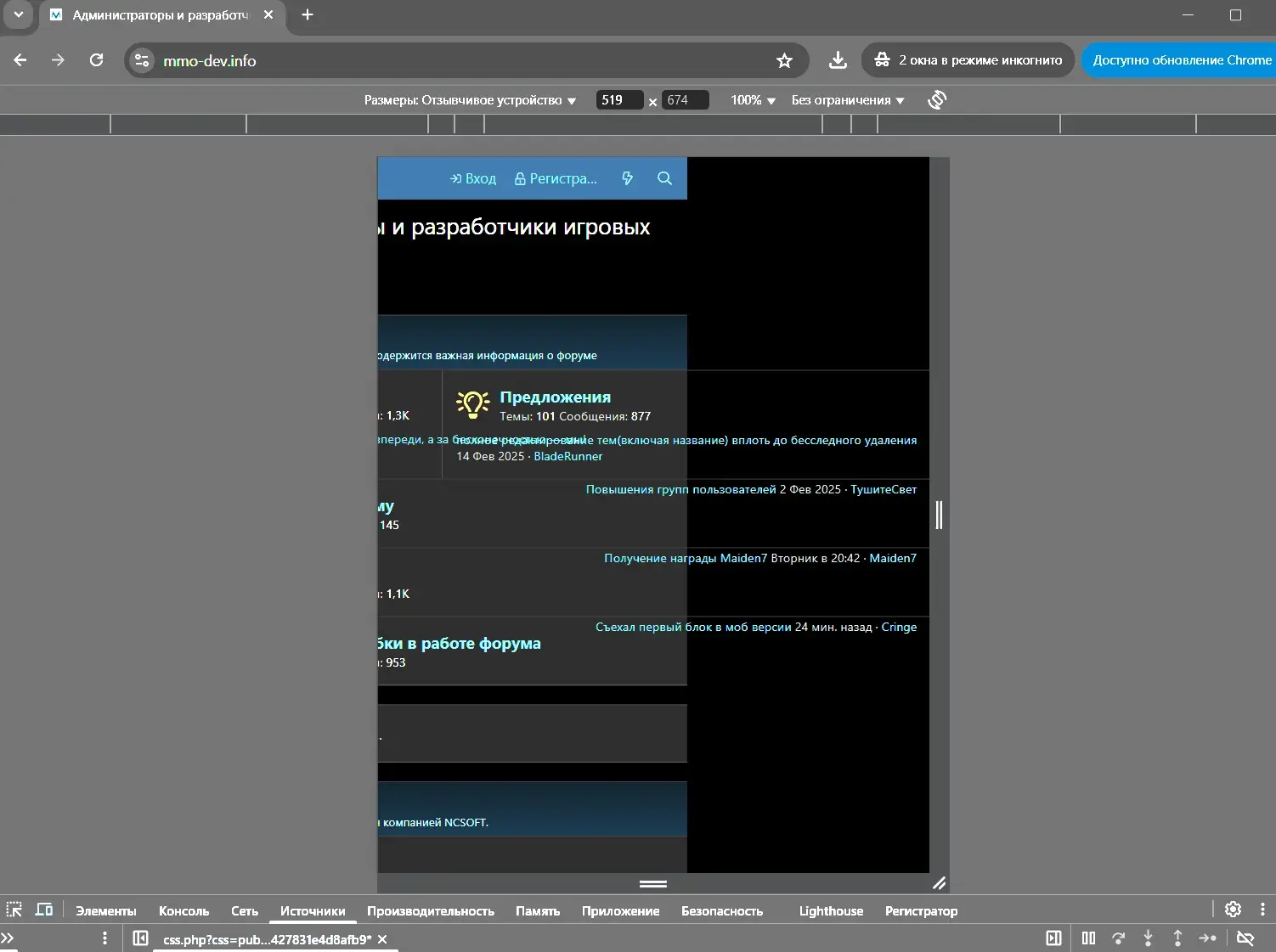Close the css.php file tab
The width and height of the screenshot is (1276, 952).
382,939
